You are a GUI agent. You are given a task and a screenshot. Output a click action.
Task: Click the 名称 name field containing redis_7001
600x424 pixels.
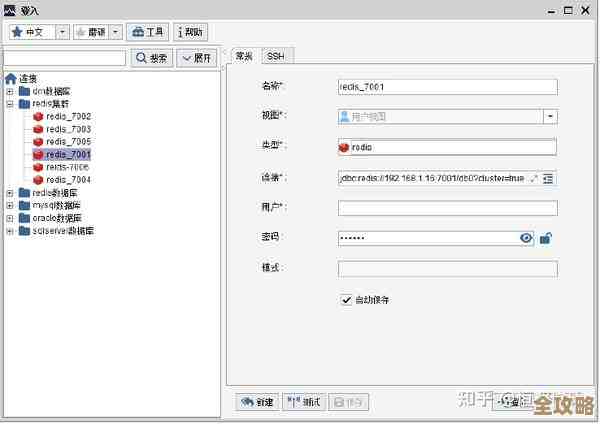[x=447, y=87]
